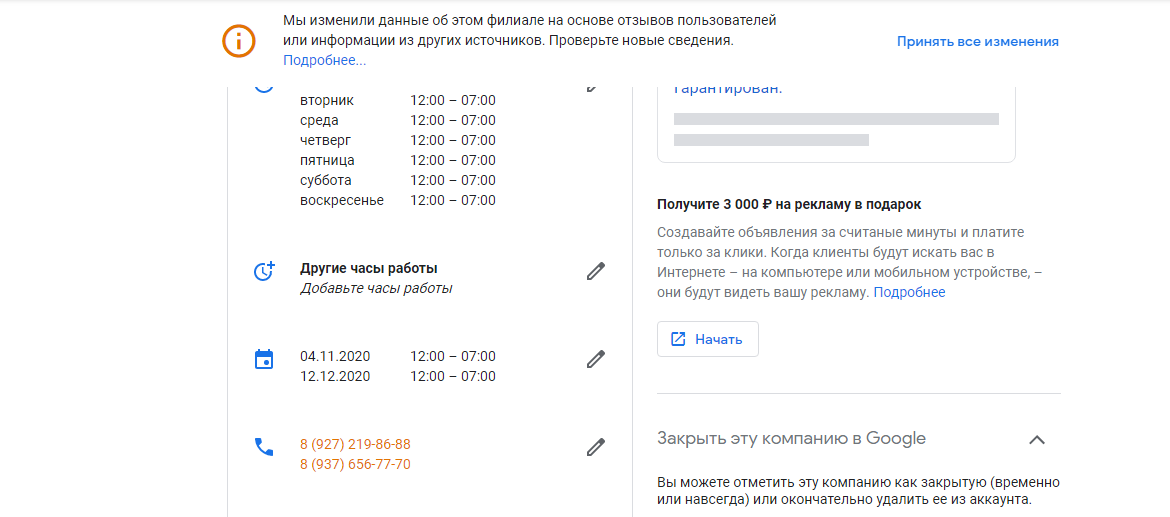Collapse "Закрыть эту компанию в Google" chevron

click(1036, 439)
